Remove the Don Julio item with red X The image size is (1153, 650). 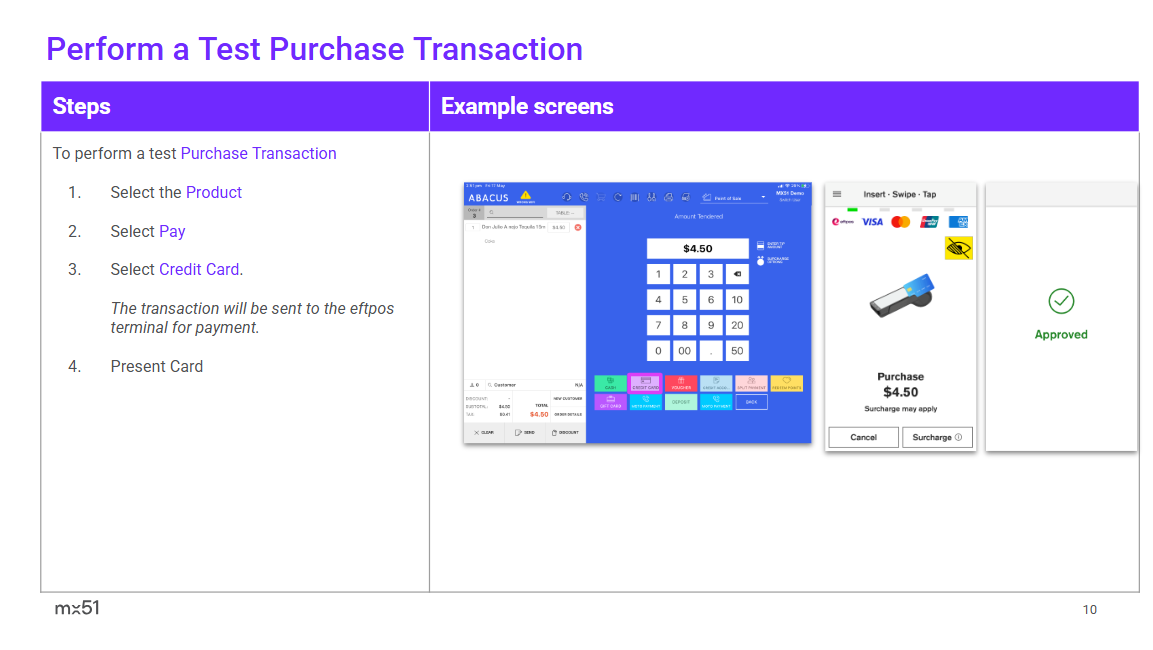point(577,227)
